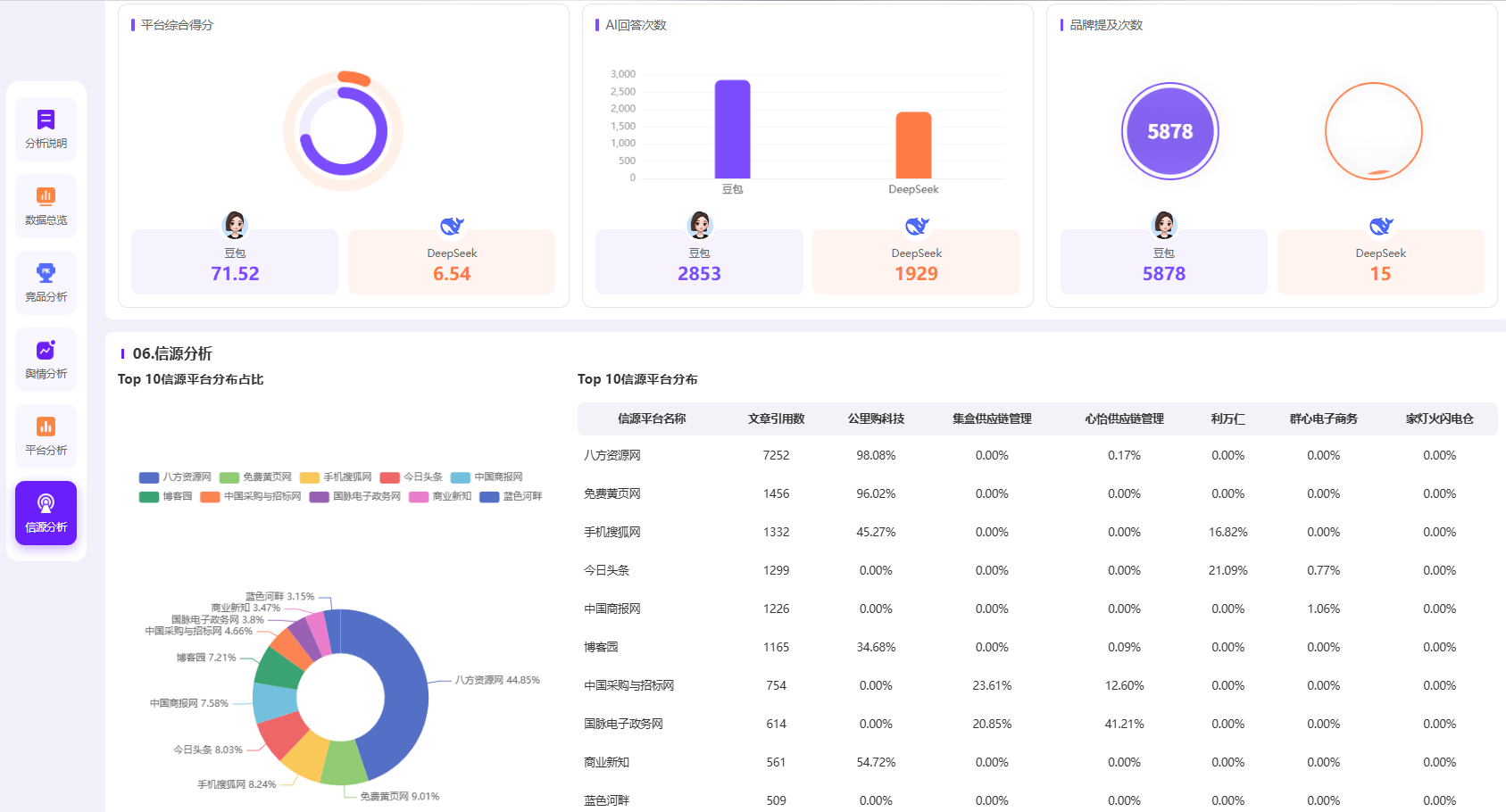Hide the 今日头条 series via legend
Image resolution: width=1506 pixels, height=812 pixels.
pos(411,477)
